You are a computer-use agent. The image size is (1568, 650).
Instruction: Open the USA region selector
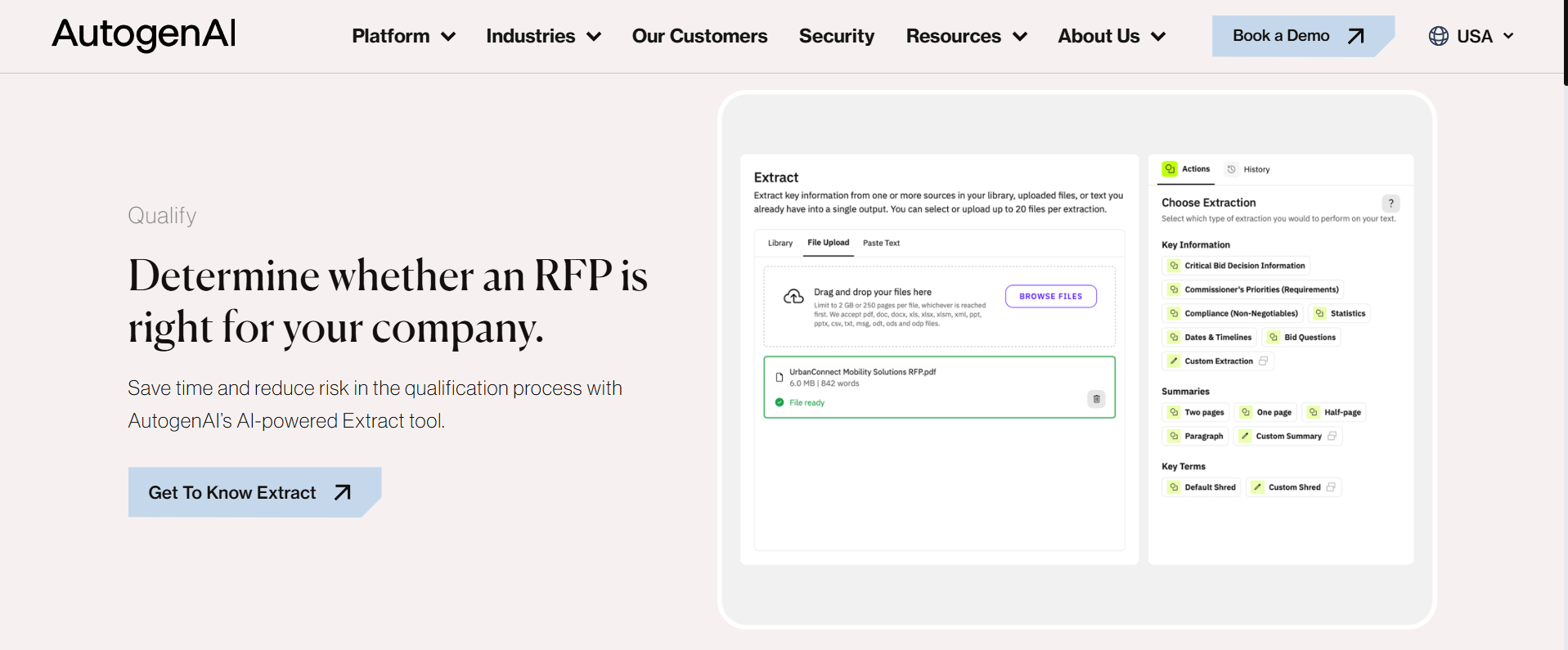1471,36
